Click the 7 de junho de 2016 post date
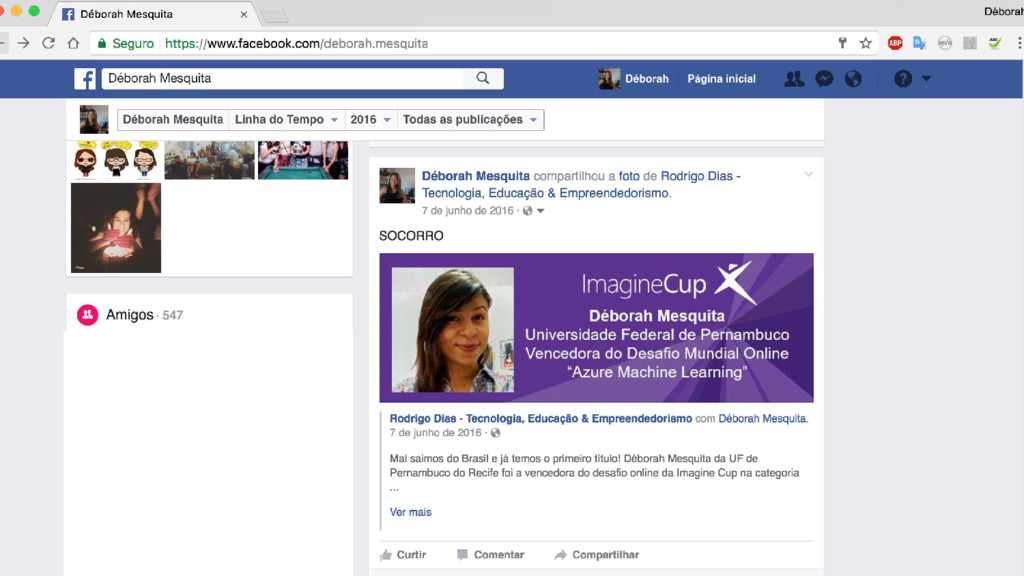 click(468, 210)
